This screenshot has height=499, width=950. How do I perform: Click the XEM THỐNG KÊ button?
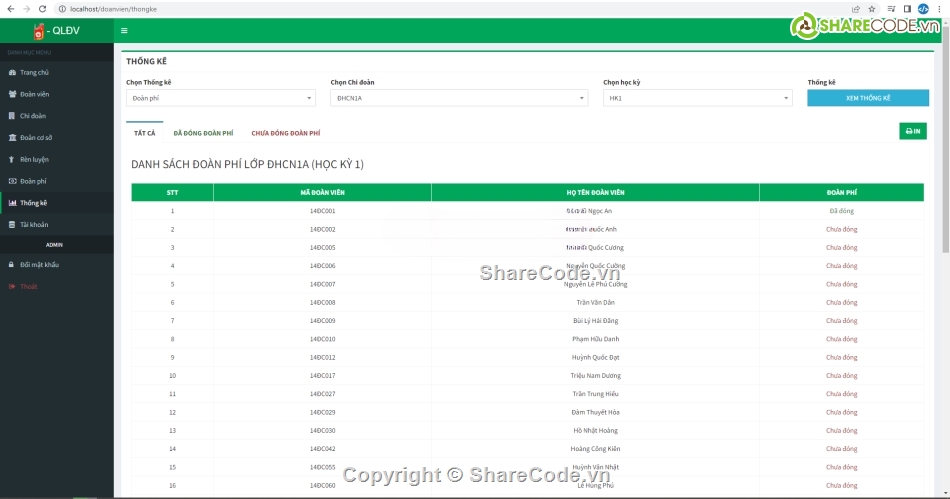[x=868, y=98]
